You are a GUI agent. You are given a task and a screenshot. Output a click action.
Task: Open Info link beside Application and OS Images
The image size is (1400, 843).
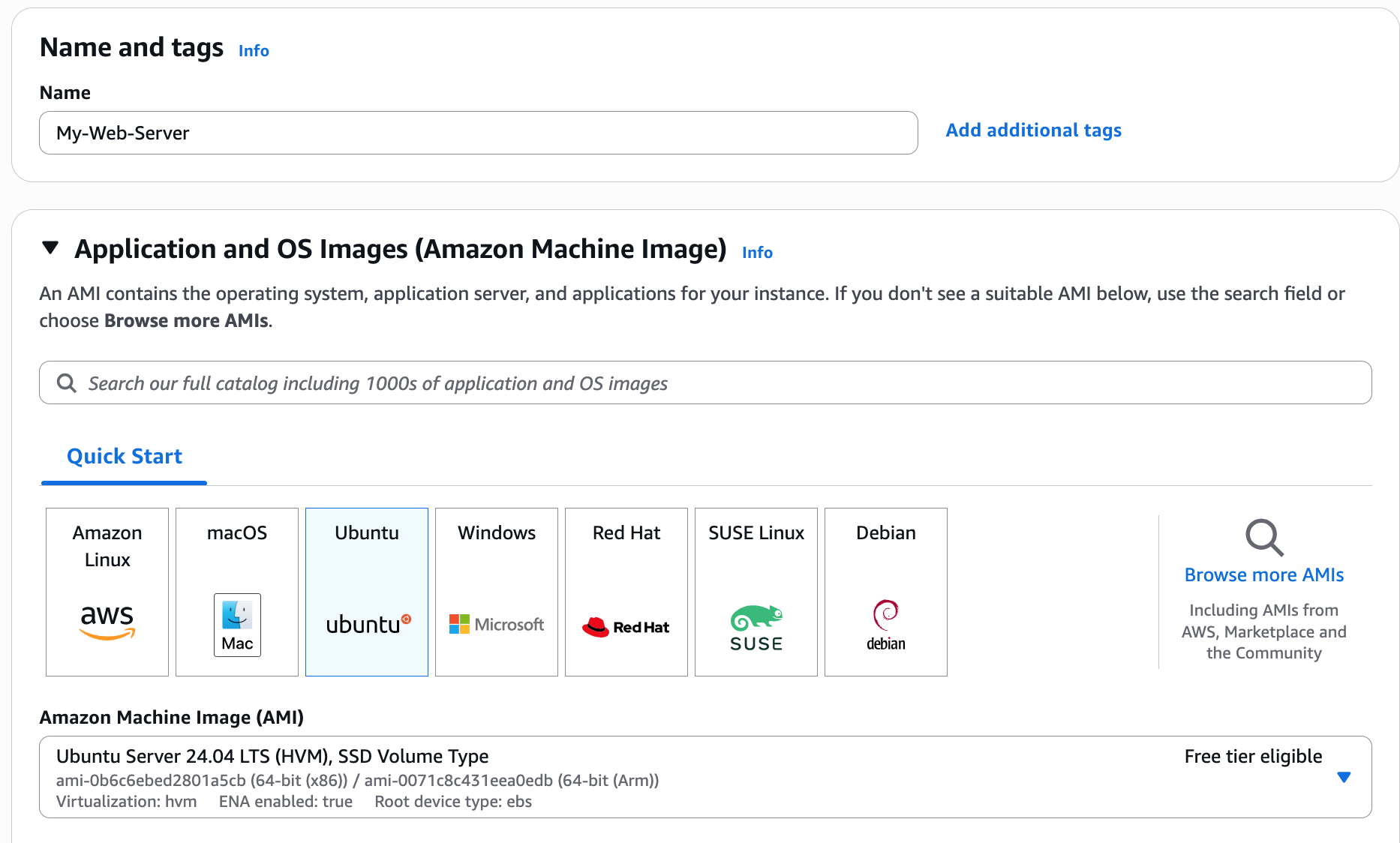point(757,252)
